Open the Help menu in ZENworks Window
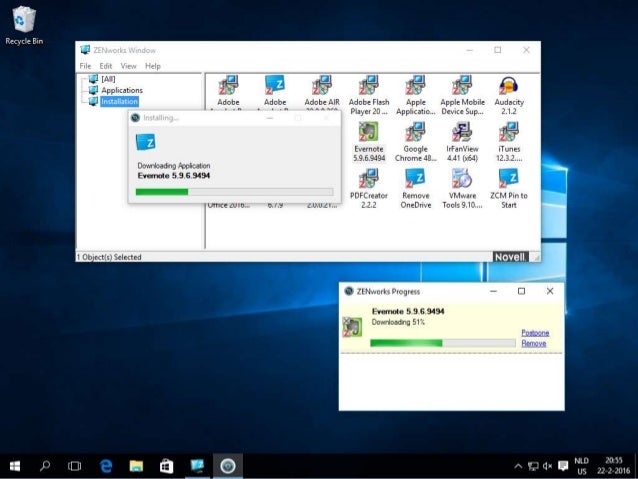The image size is (638, 479). [153, 66]
